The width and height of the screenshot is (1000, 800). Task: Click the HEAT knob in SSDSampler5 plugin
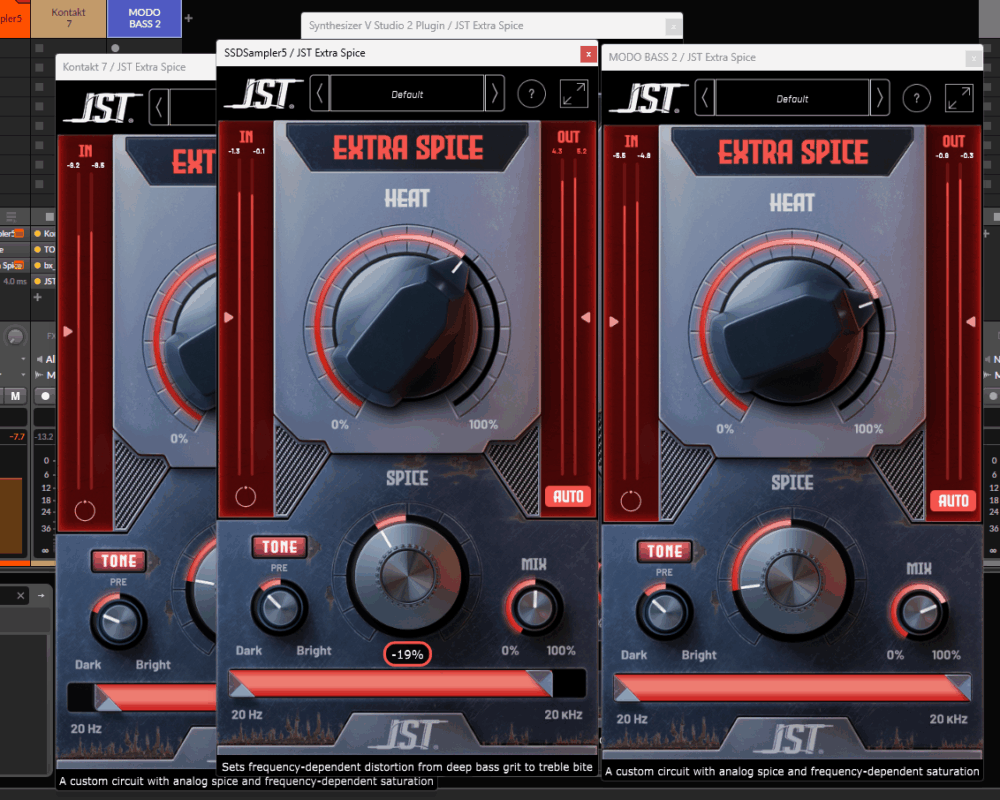click(406, 328)
